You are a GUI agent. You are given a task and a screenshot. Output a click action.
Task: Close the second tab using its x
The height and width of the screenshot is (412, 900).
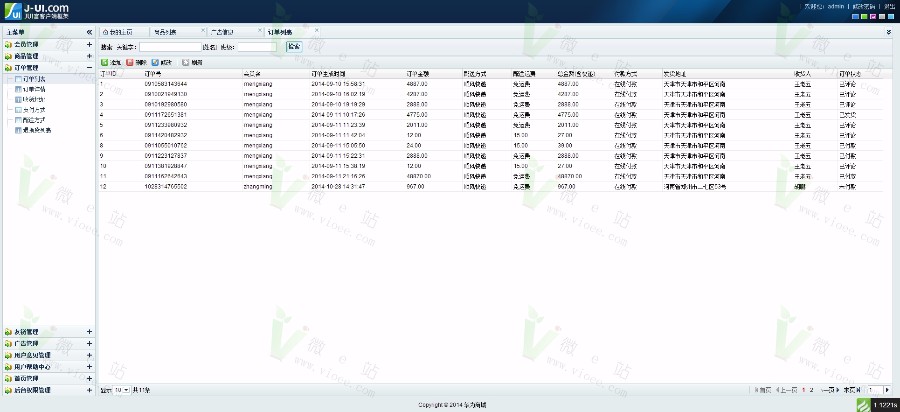203,30
